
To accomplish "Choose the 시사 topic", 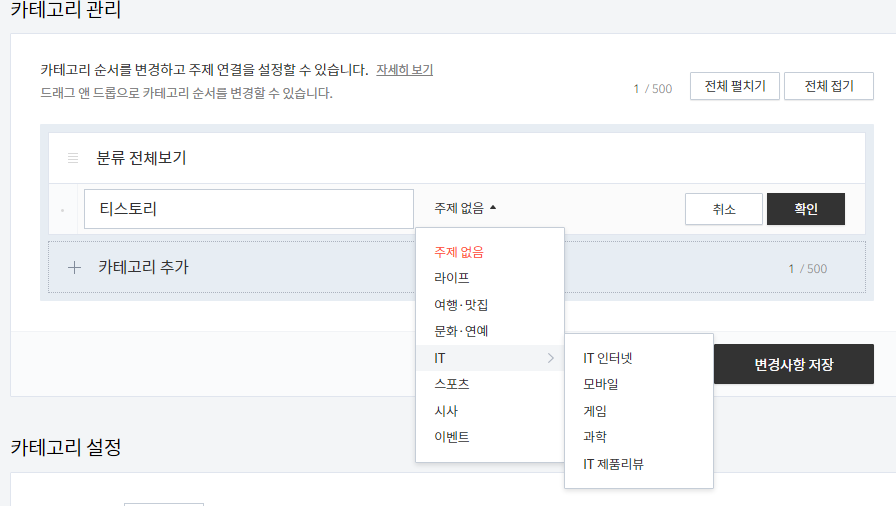I will tap(446, 411).
